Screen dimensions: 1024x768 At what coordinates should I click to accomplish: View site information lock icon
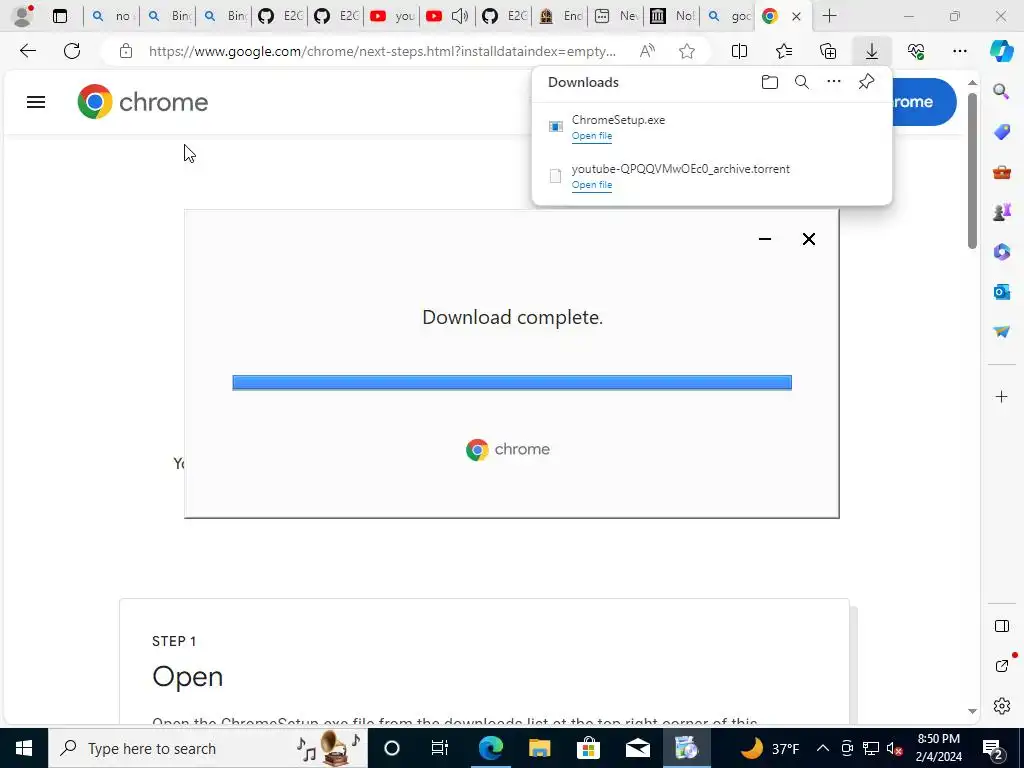pos(126,51)
